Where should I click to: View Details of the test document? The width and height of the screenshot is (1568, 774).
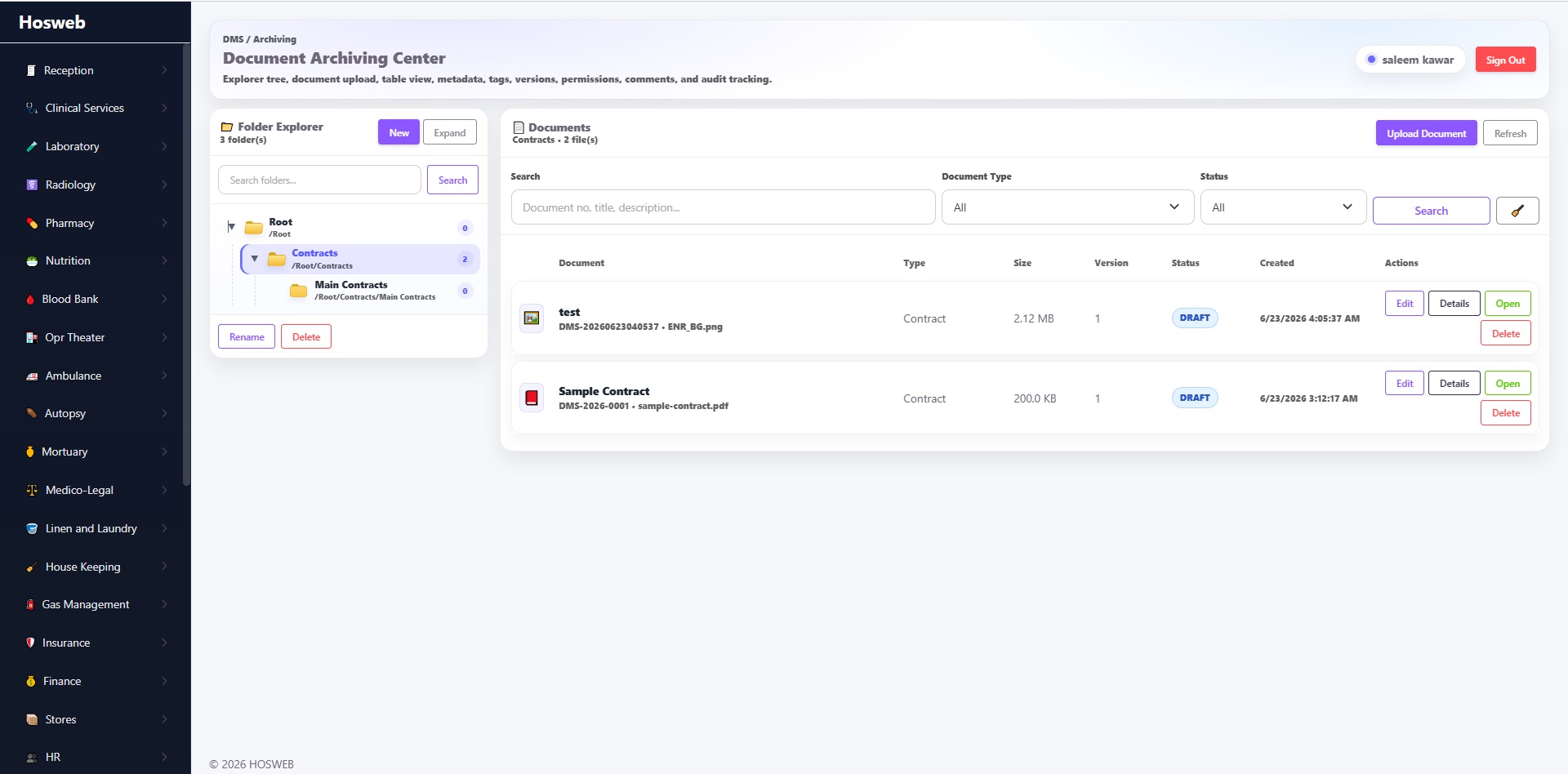coord(1454,303)
